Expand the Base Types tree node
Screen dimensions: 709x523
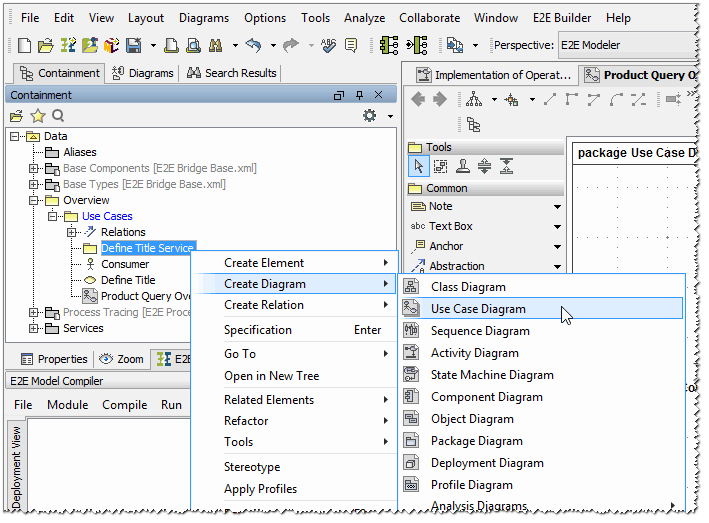[33, 184]
